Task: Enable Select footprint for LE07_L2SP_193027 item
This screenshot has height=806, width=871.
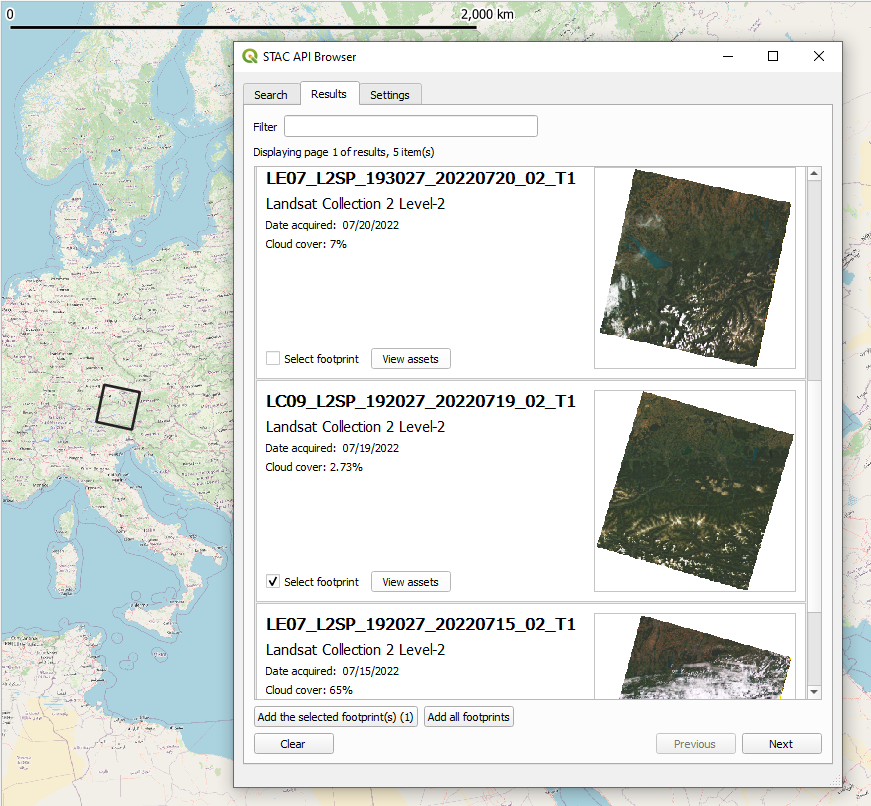Action: (273, 359)
